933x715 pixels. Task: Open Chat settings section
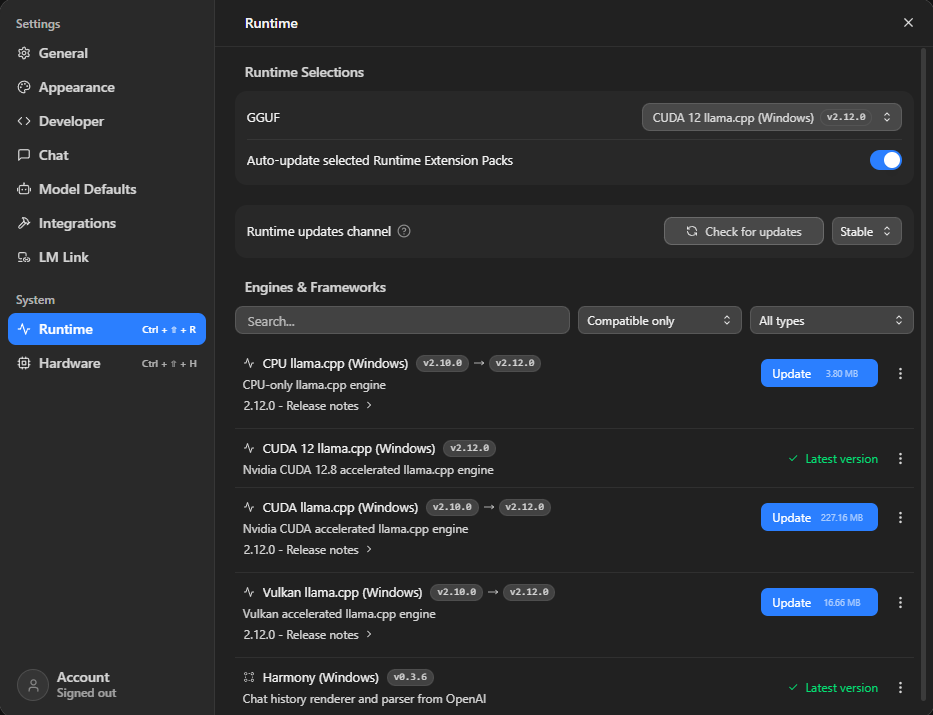[107, 155]
